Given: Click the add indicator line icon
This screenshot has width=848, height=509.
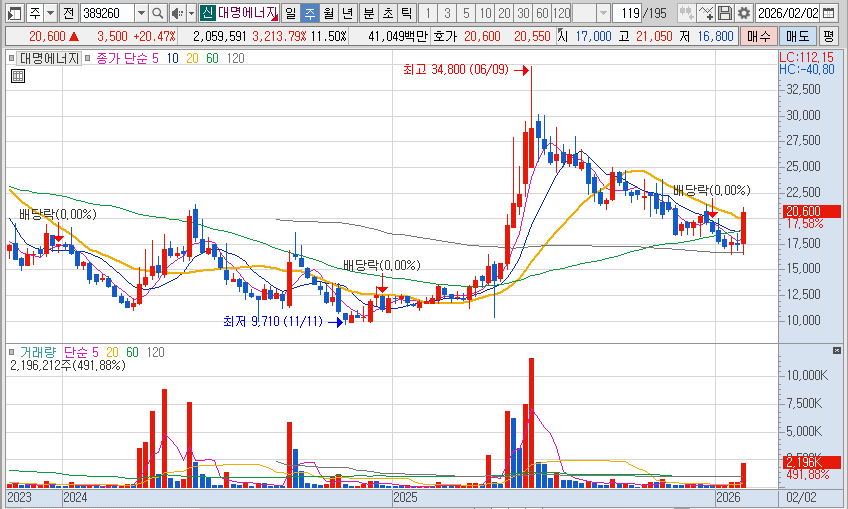Looking at the screenshot, I should tap(705, 12).
